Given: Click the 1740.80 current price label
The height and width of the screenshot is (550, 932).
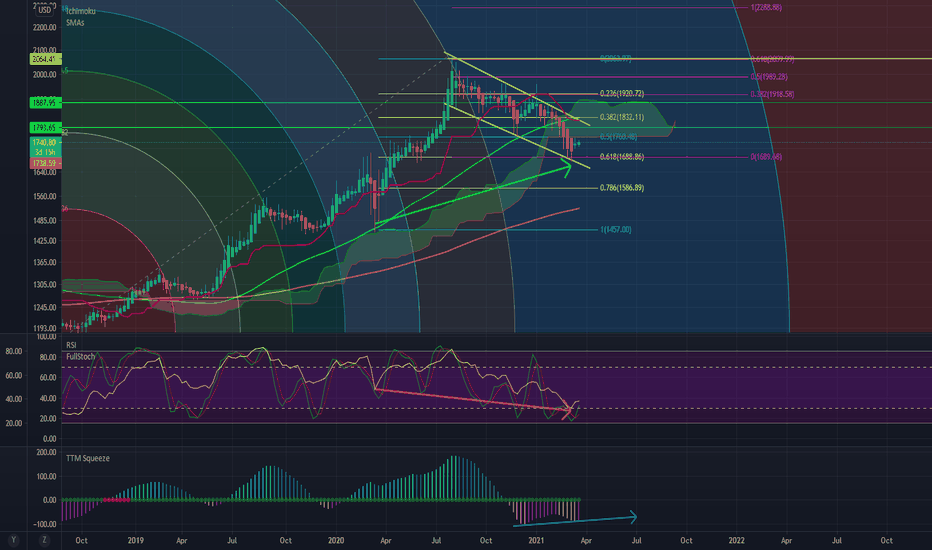Looking at the screenshot, I should tap(45, 143).
